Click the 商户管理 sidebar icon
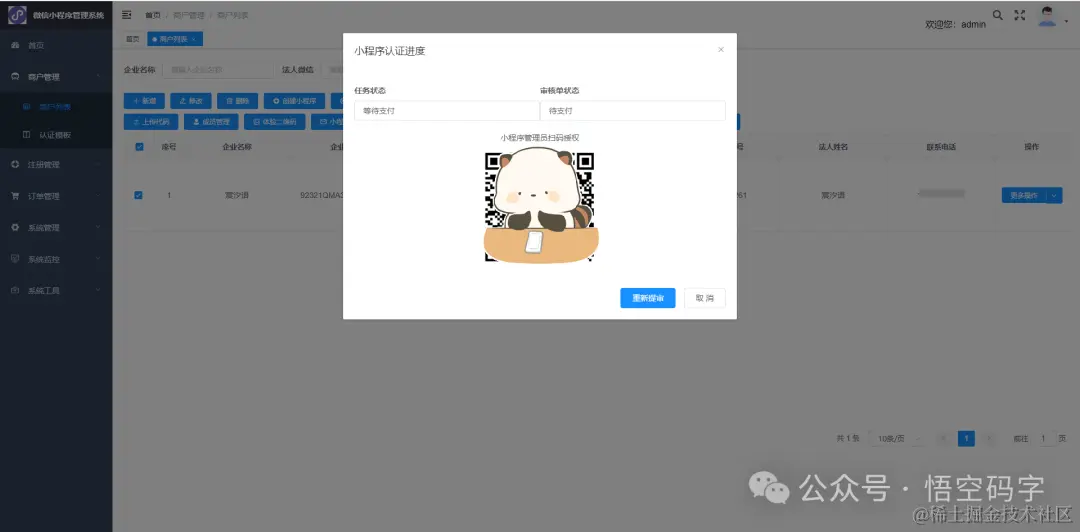 click(15, 76)
